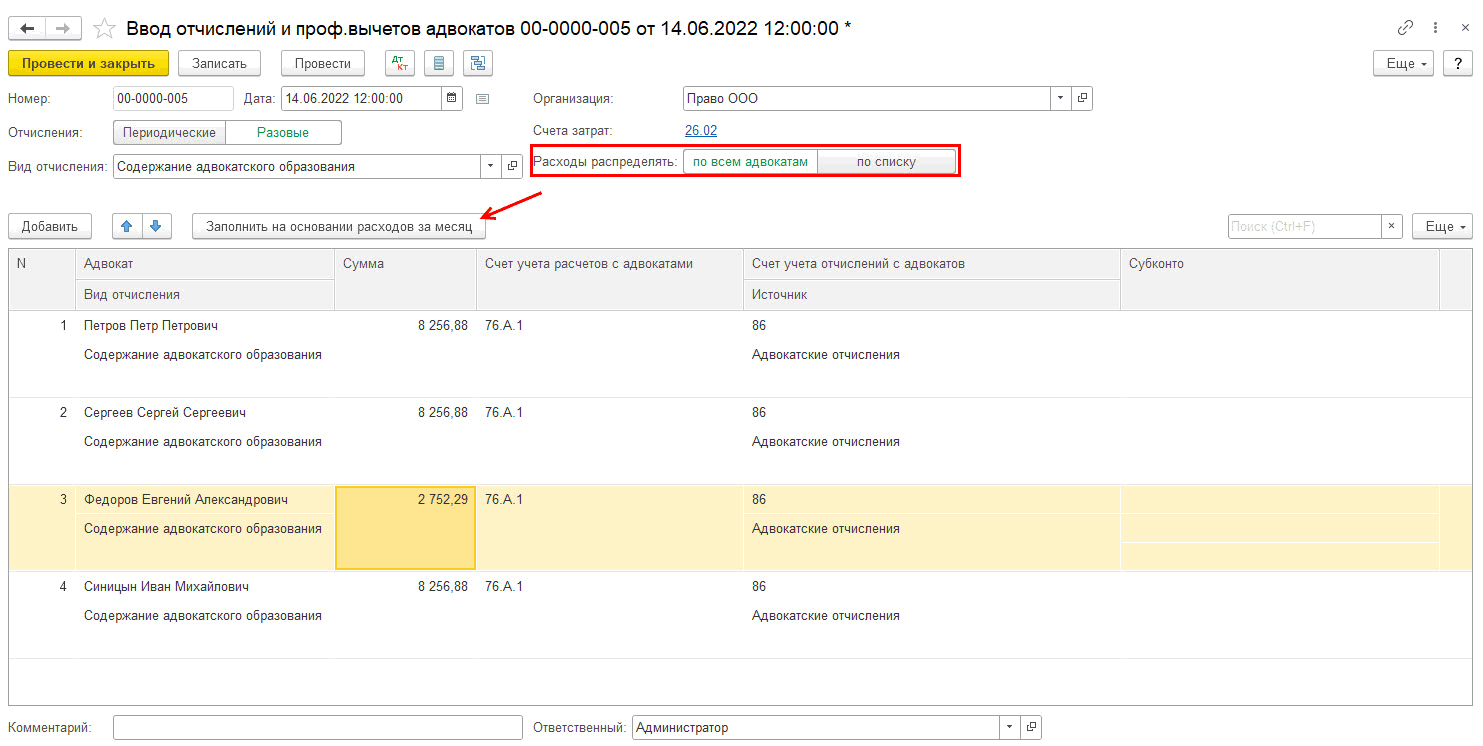Expand the Вид отчисления dropdown

[x=490, y=167]
